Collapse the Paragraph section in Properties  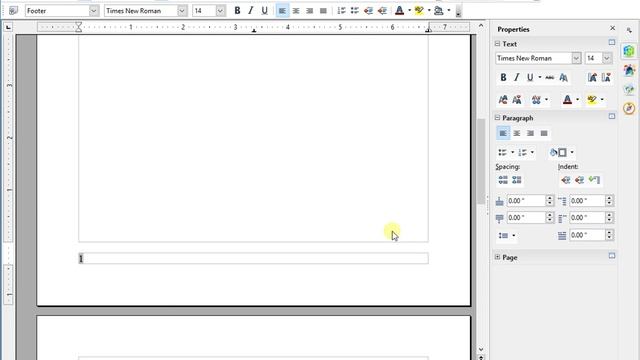tap(497, 118)
